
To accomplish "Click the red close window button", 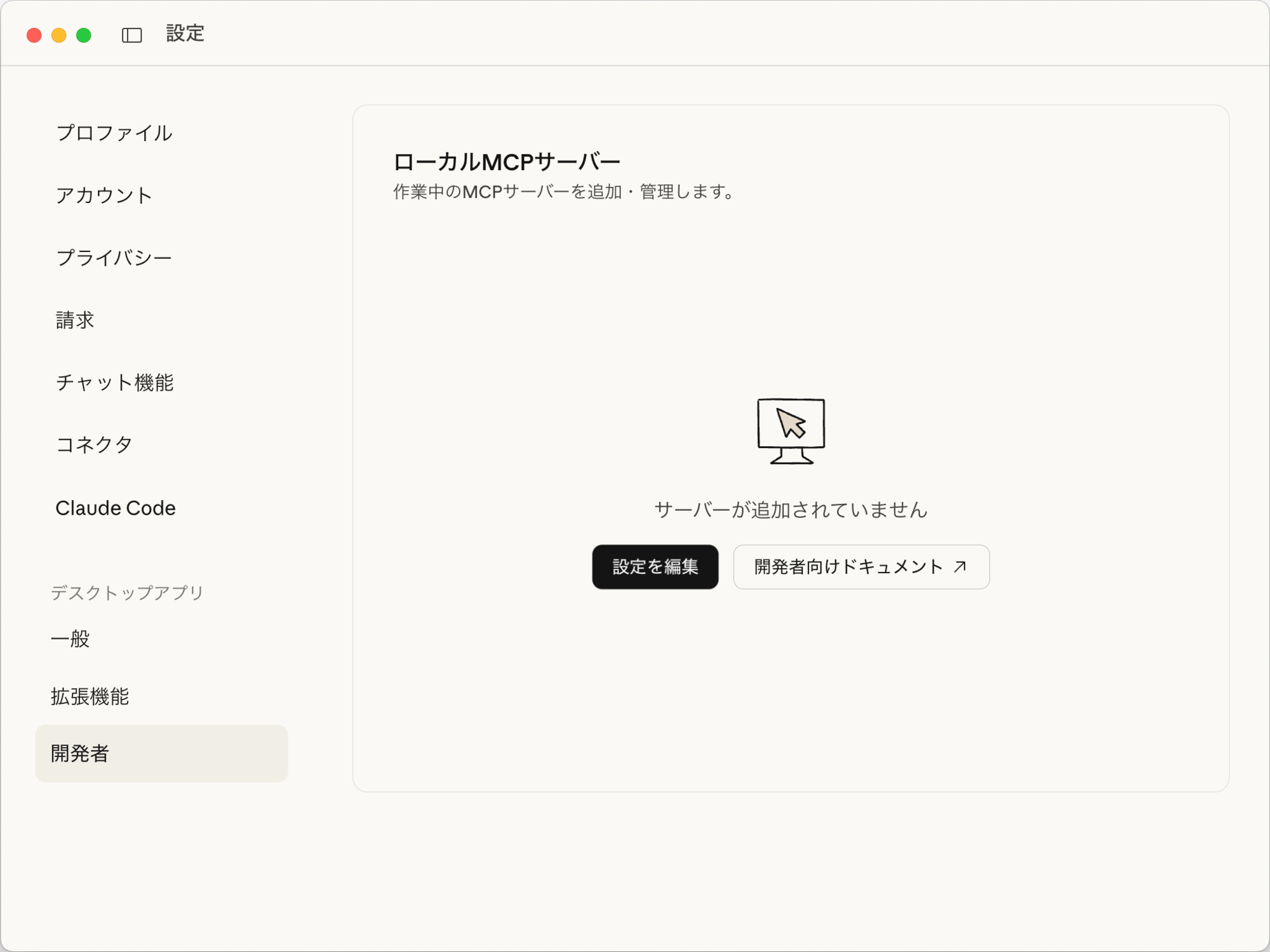I will point(34,35).
